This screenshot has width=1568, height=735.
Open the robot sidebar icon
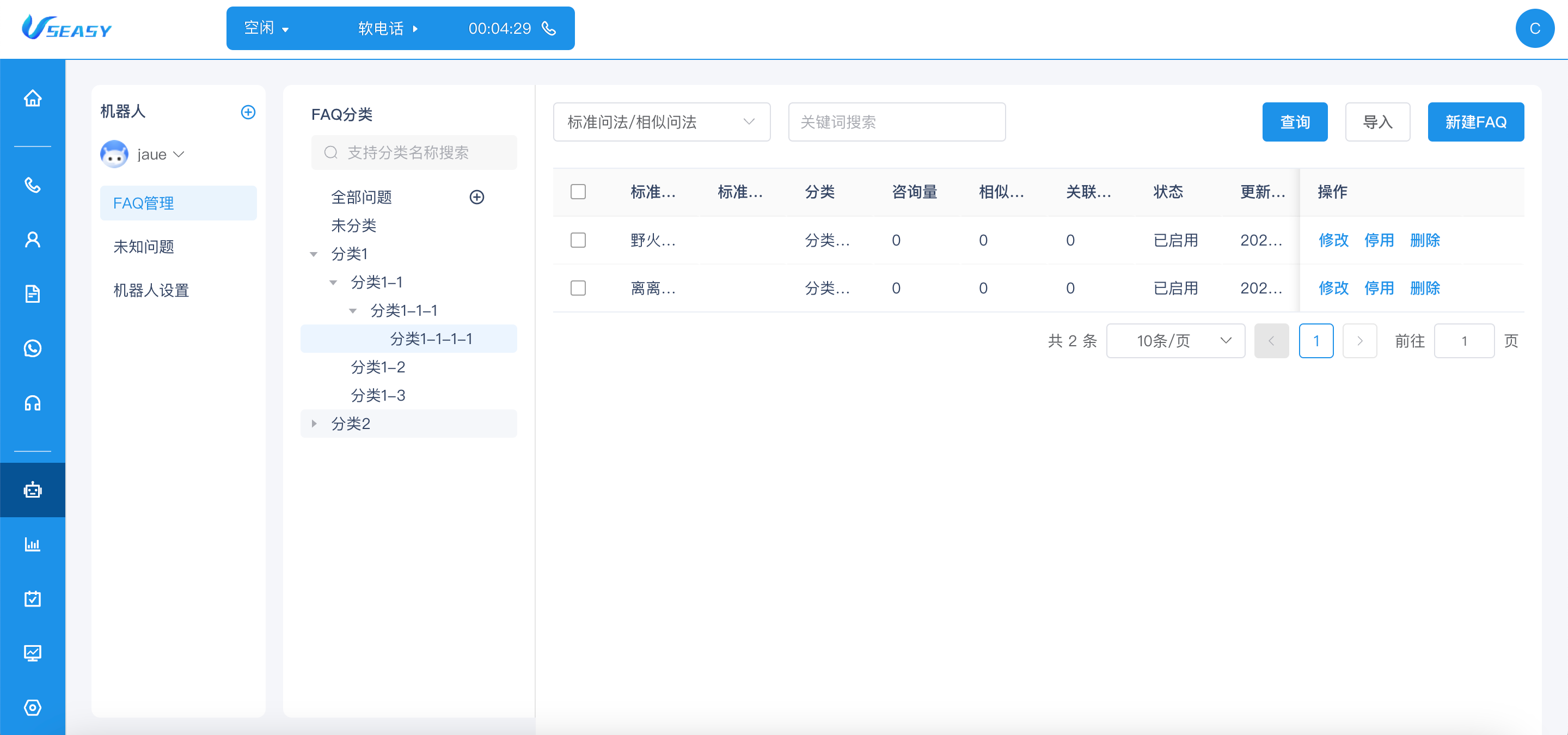click(x=32, y=490)
